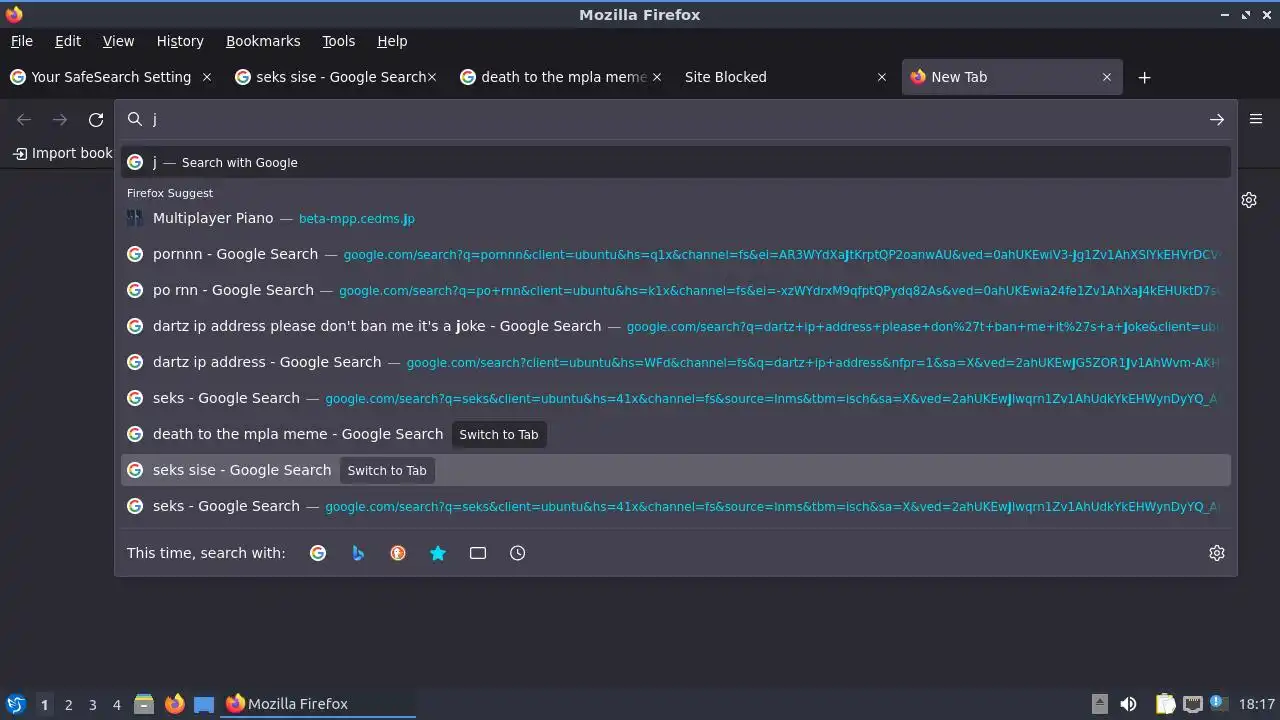1280x720 pixels.
Task: Launch Firefox from taskbar quick launch
Action: pos(174,704)
